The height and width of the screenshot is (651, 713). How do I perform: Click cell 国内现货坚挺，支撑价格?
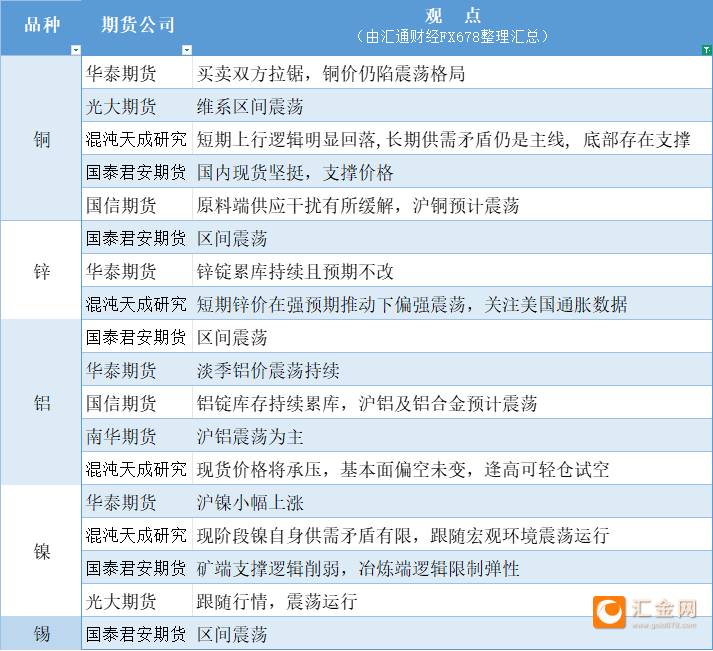452,171
